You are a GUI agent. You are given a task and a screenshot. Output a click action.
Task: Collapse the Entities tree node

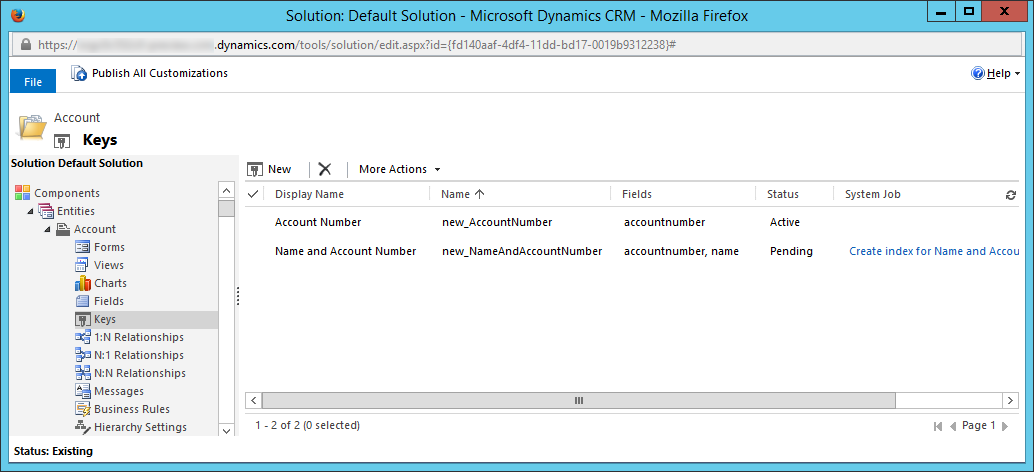(x=30, y=212)
